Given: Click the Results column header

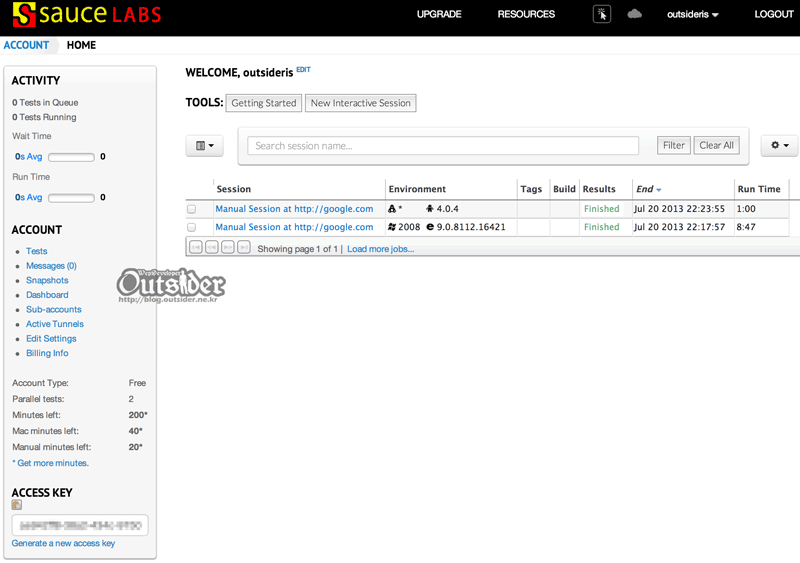Looking at the screenshot, I should click(599, 189).
